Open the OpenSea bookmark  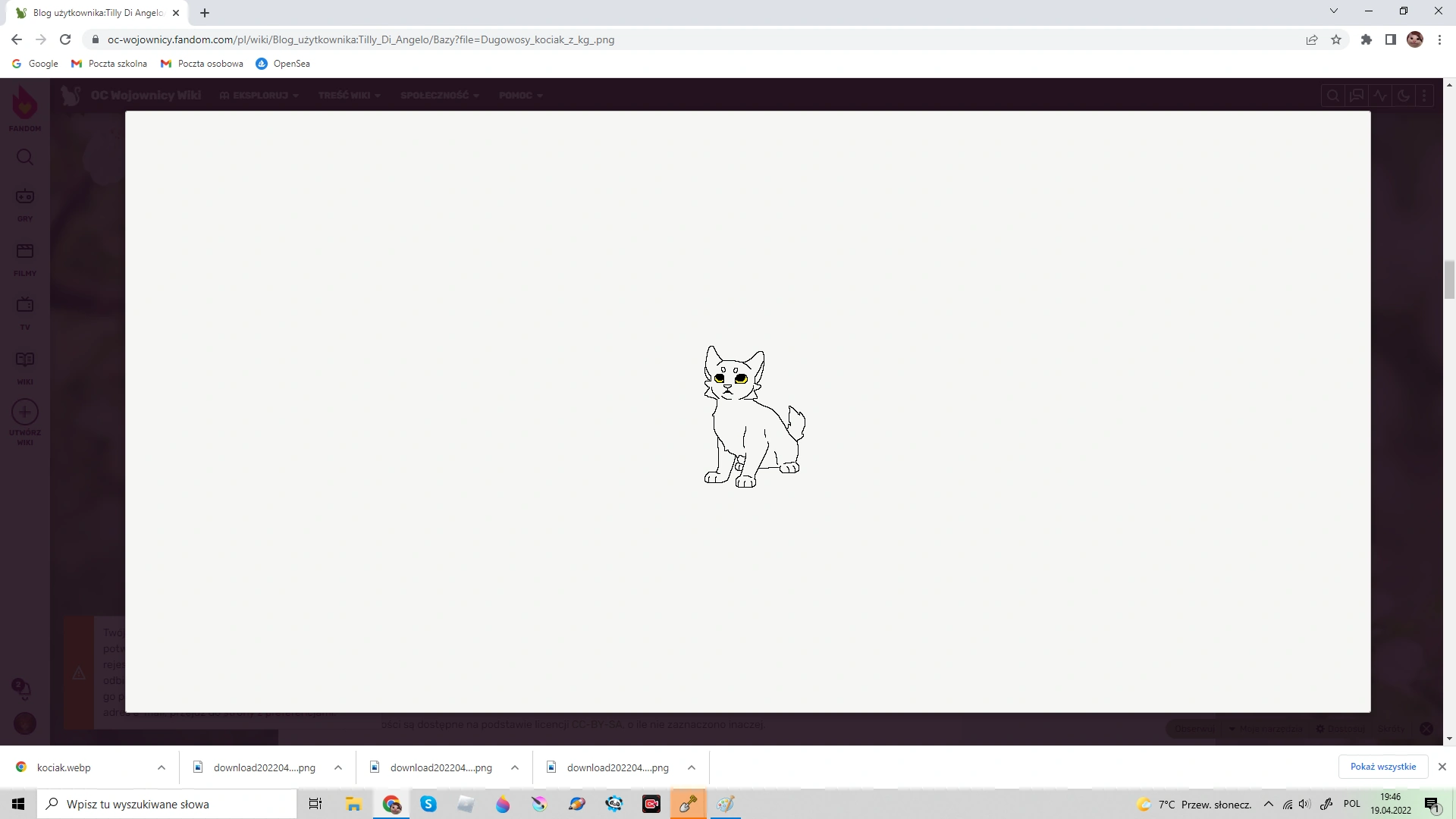point(283,64)
